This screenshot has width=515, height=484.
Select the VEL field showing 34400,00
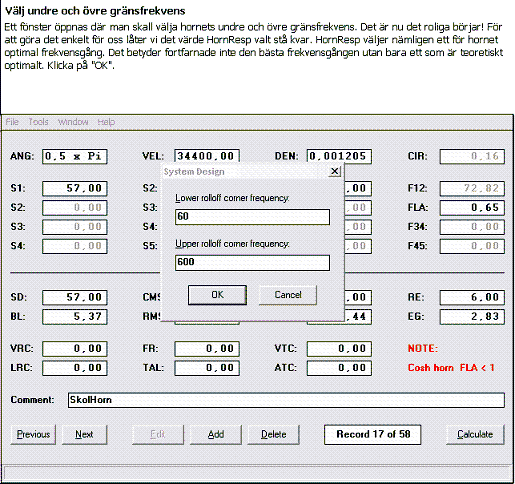pyautogui.click(x=207, y=156)
